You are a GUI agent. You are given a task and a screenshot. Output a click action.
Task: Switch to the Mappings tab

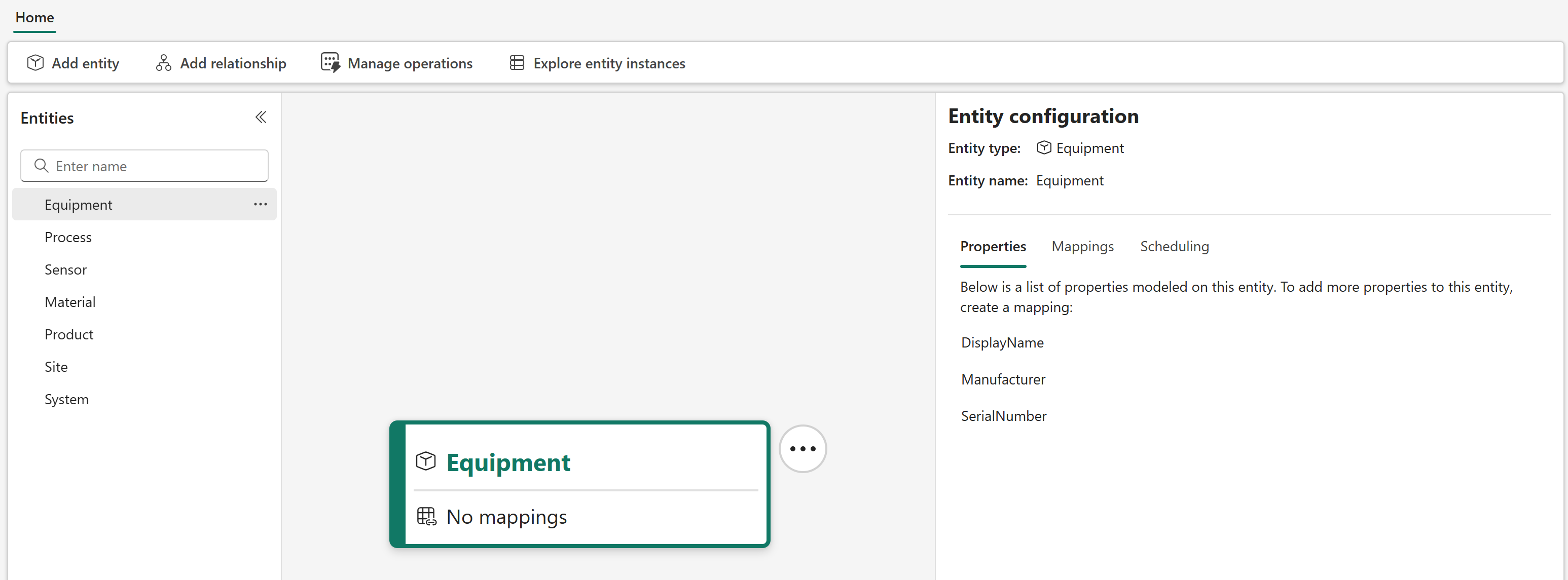(1082, 246)
